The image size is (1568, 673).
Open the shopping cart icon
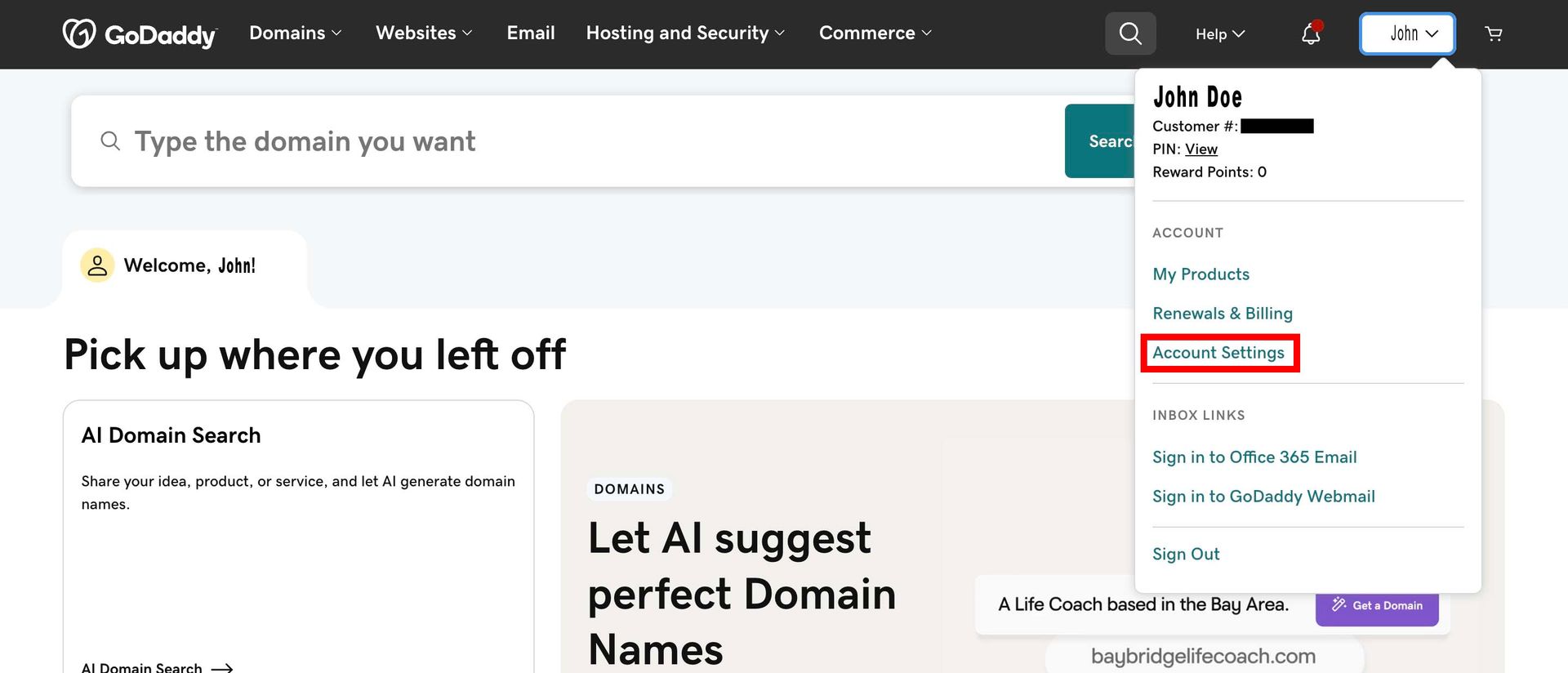[x=1494, y=33]
